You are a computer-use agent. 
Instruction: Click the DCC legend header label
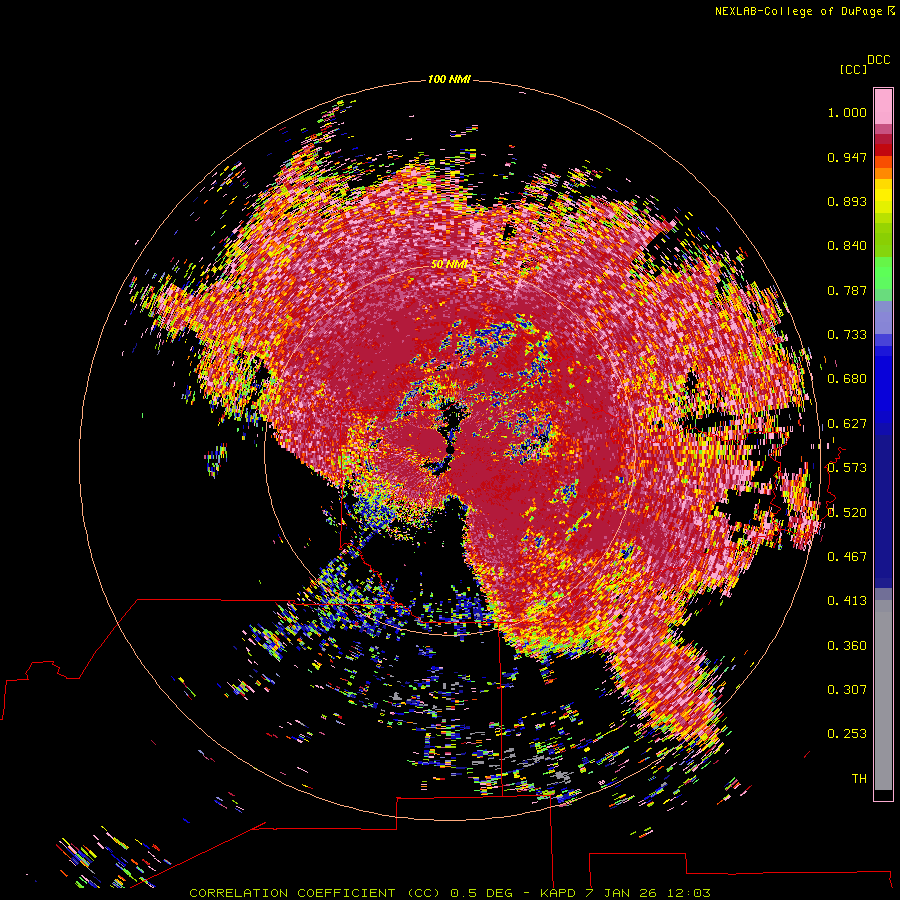click(x=879, y=60)
